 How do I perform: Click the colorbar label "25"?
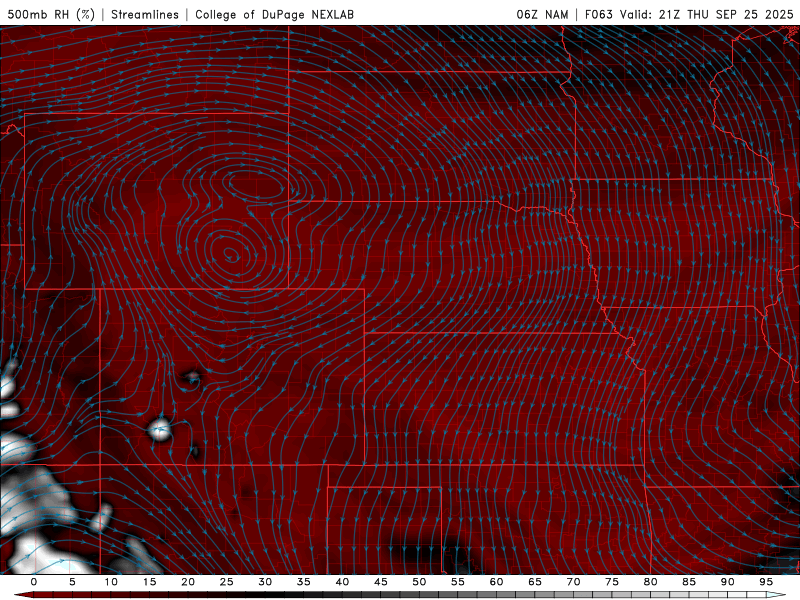(227, 582)
